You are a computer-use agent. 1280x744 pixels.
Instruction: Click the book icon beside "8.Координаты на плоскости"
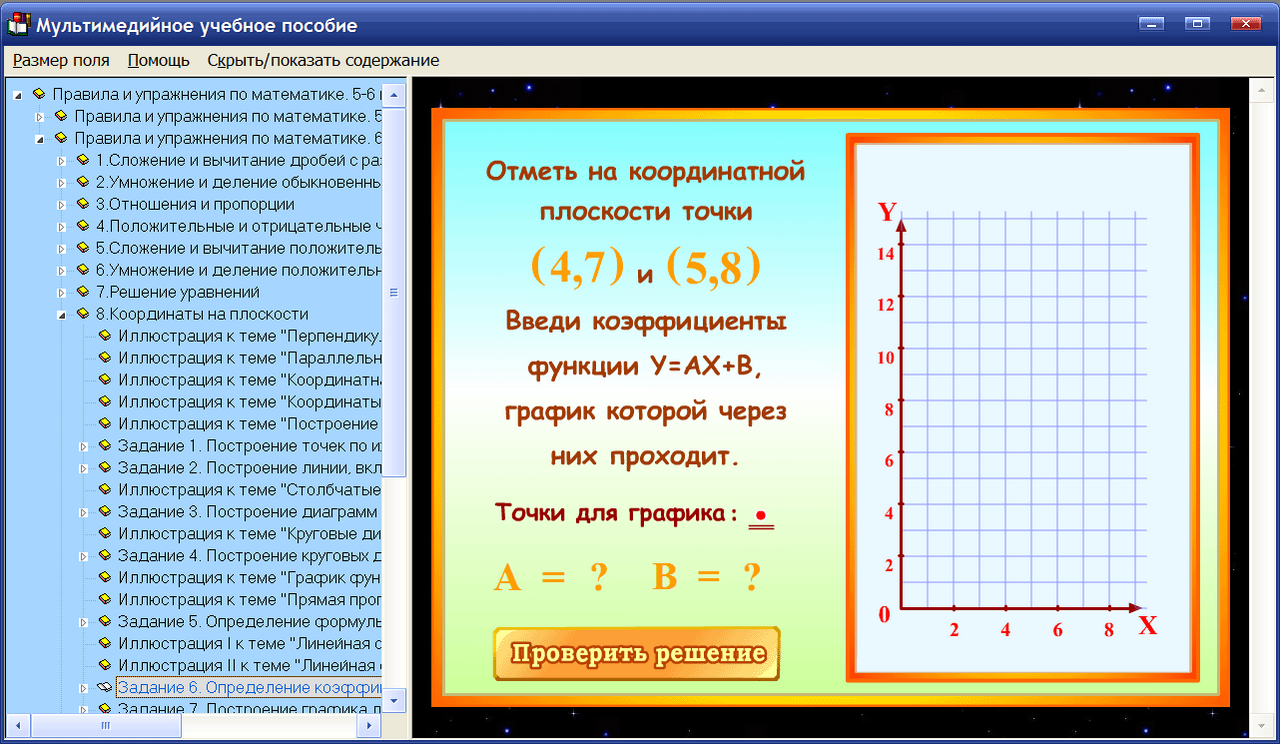click(84, 314)
